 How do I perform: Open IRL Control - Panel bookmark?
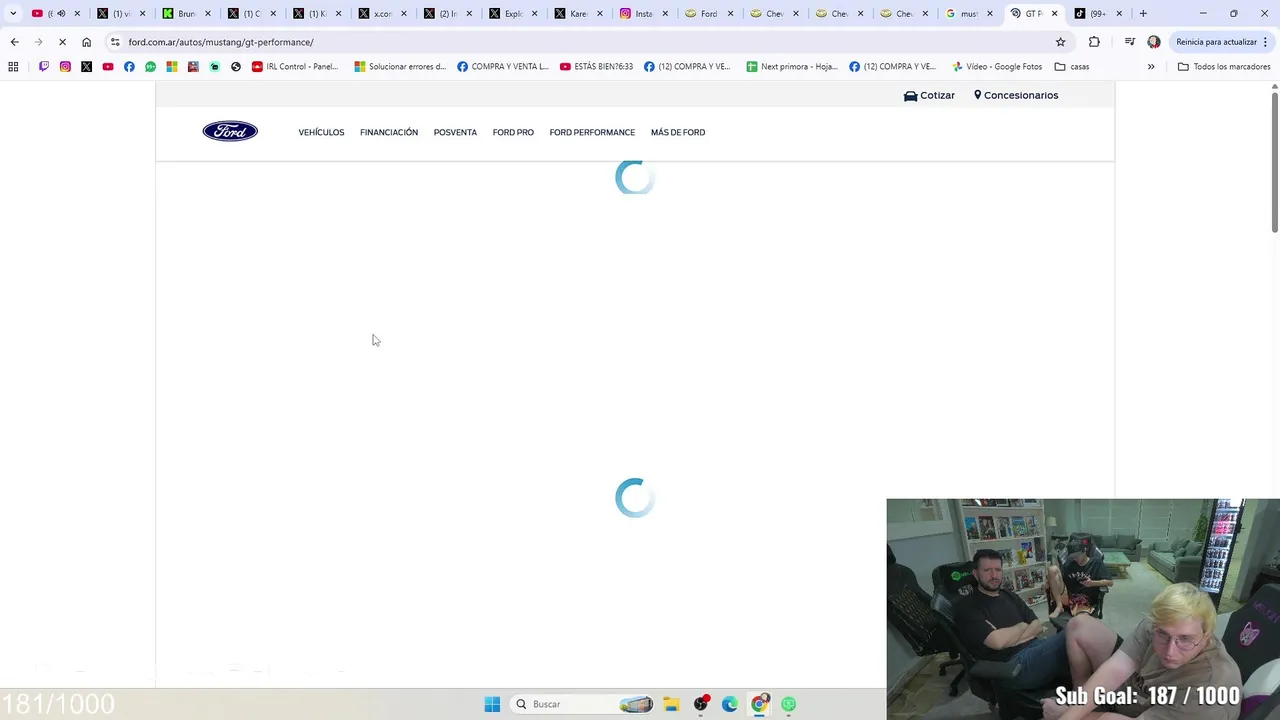tap(295, 66)
